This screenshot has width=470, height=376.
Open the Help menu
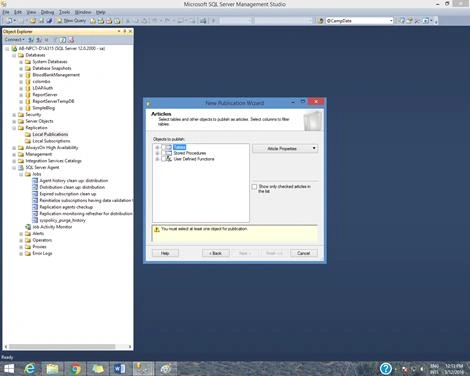coord(101,12)
